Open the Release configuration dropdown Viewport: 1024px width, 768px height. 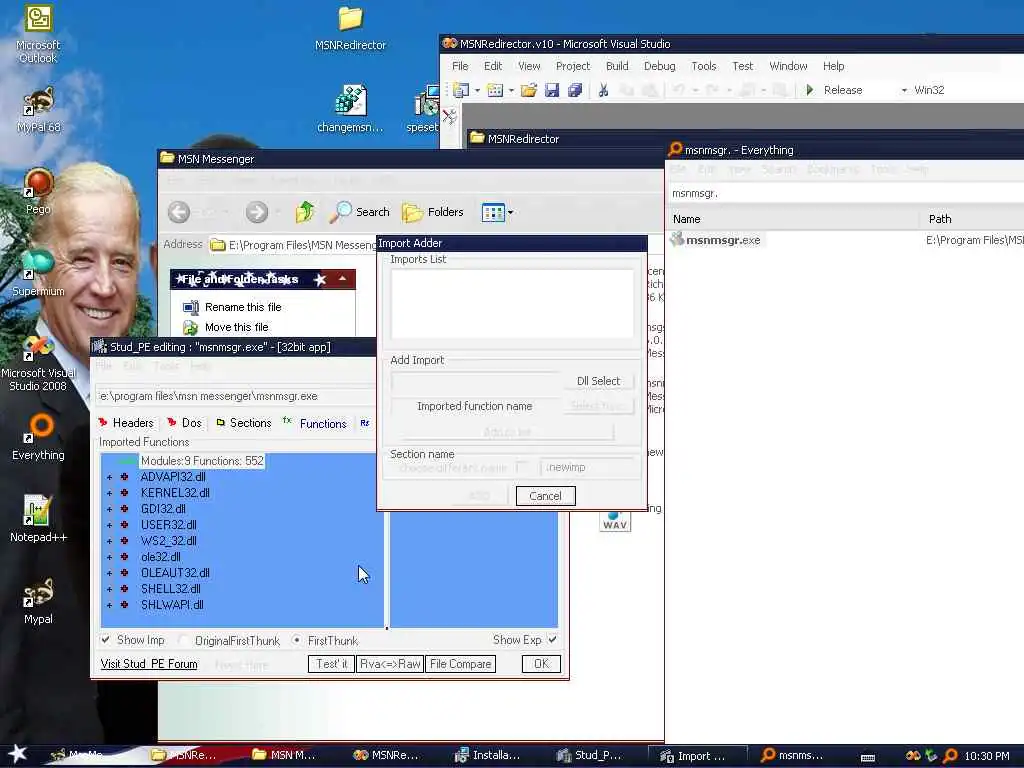(904, 90)
